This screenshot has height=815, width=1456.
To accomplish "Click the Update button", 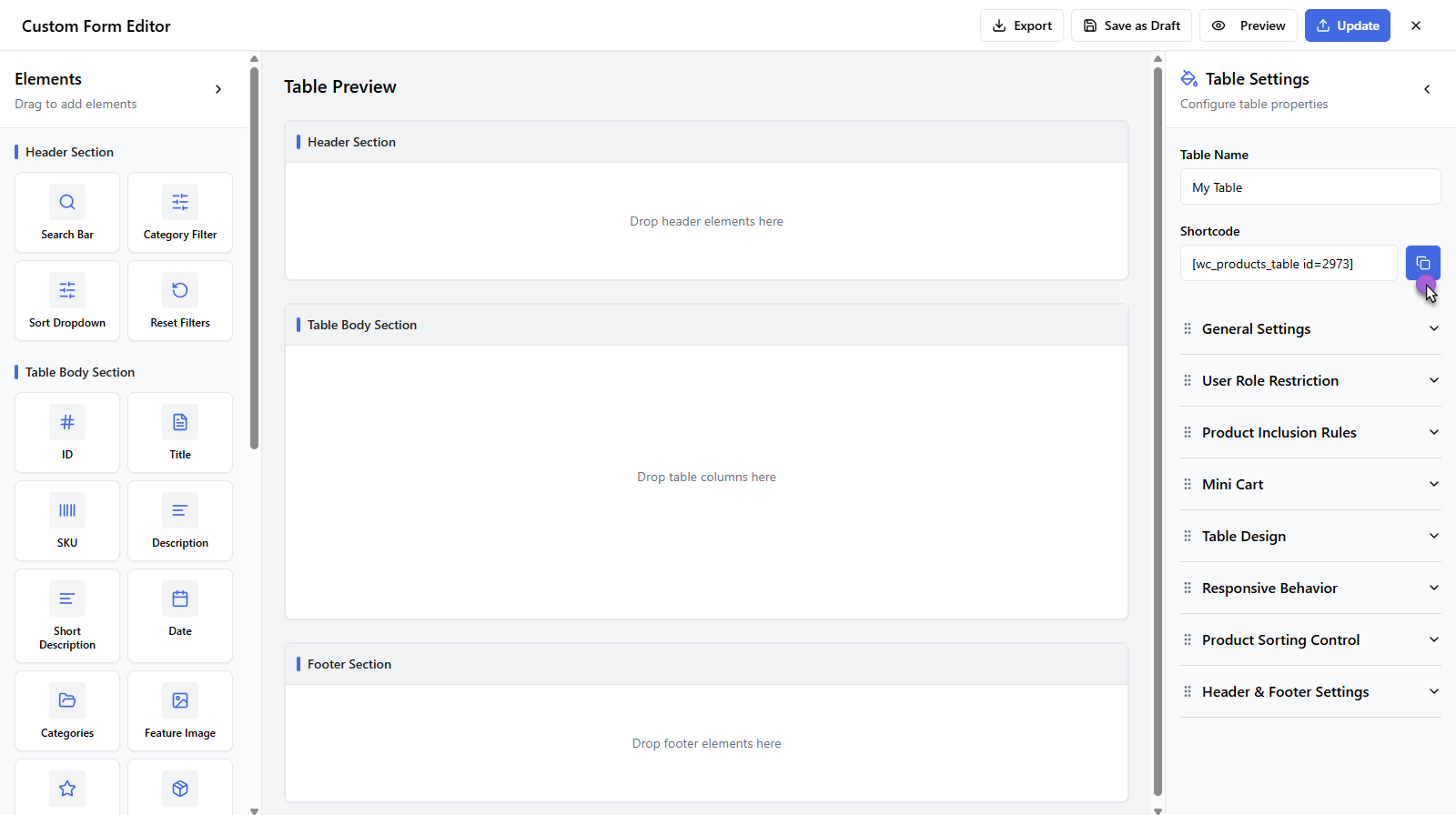I will point(1347,25).
